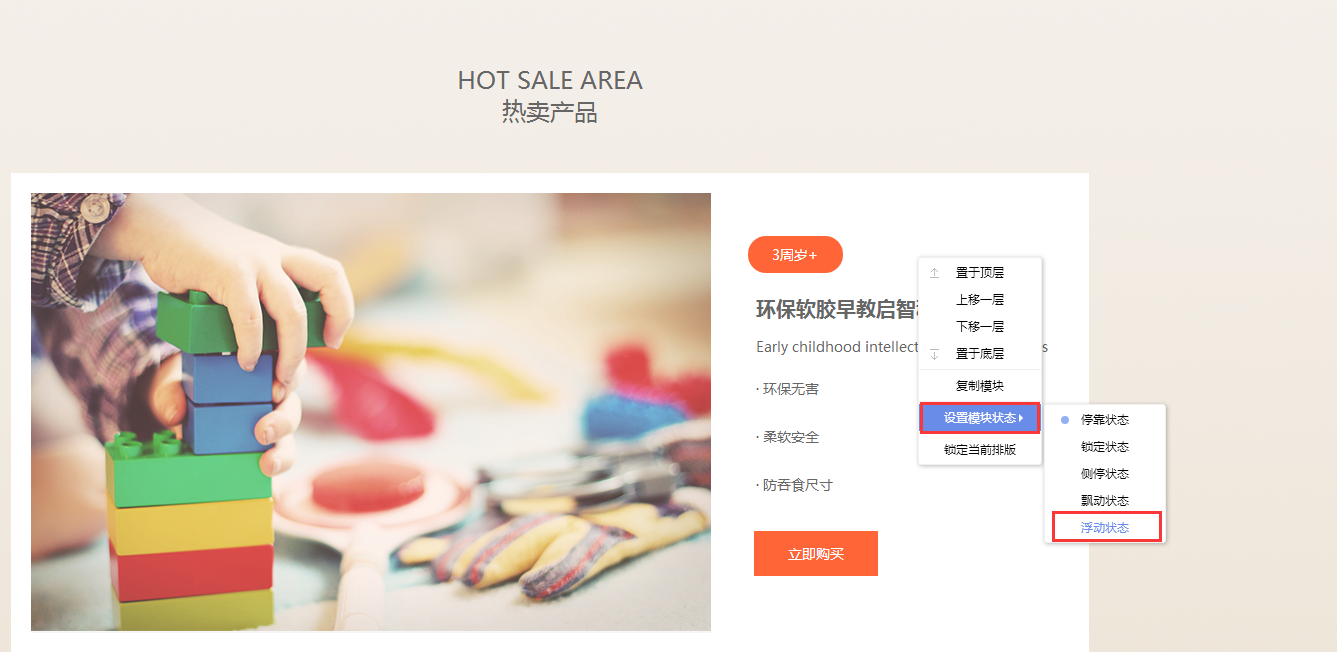Screen dimensions: 1337x652
Task: Switch module to 侧停状态
Action: 1105,474
